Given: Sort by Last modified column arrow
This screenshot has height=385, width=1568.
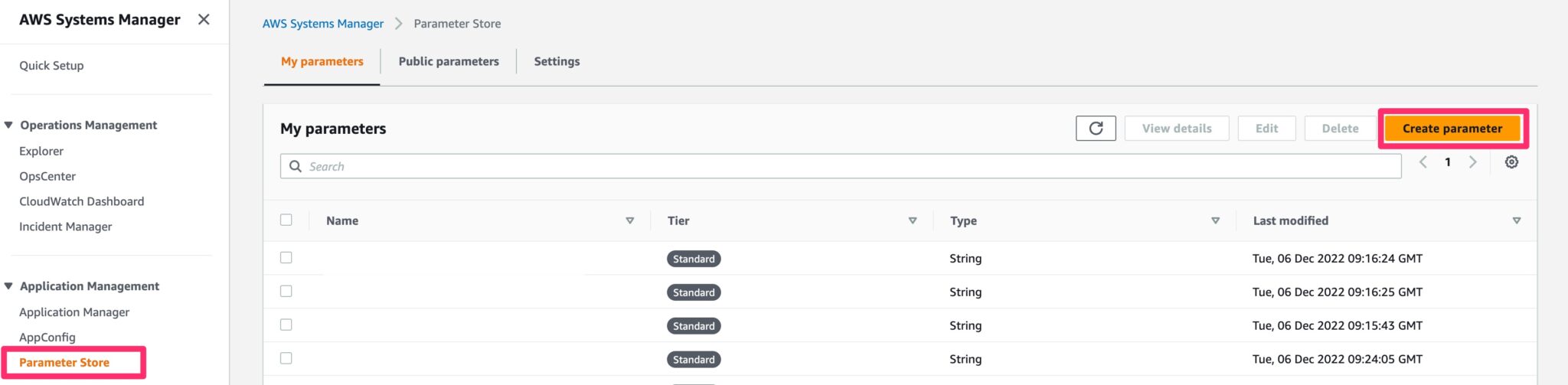Looking at the screenshot, I should 1516,221.
